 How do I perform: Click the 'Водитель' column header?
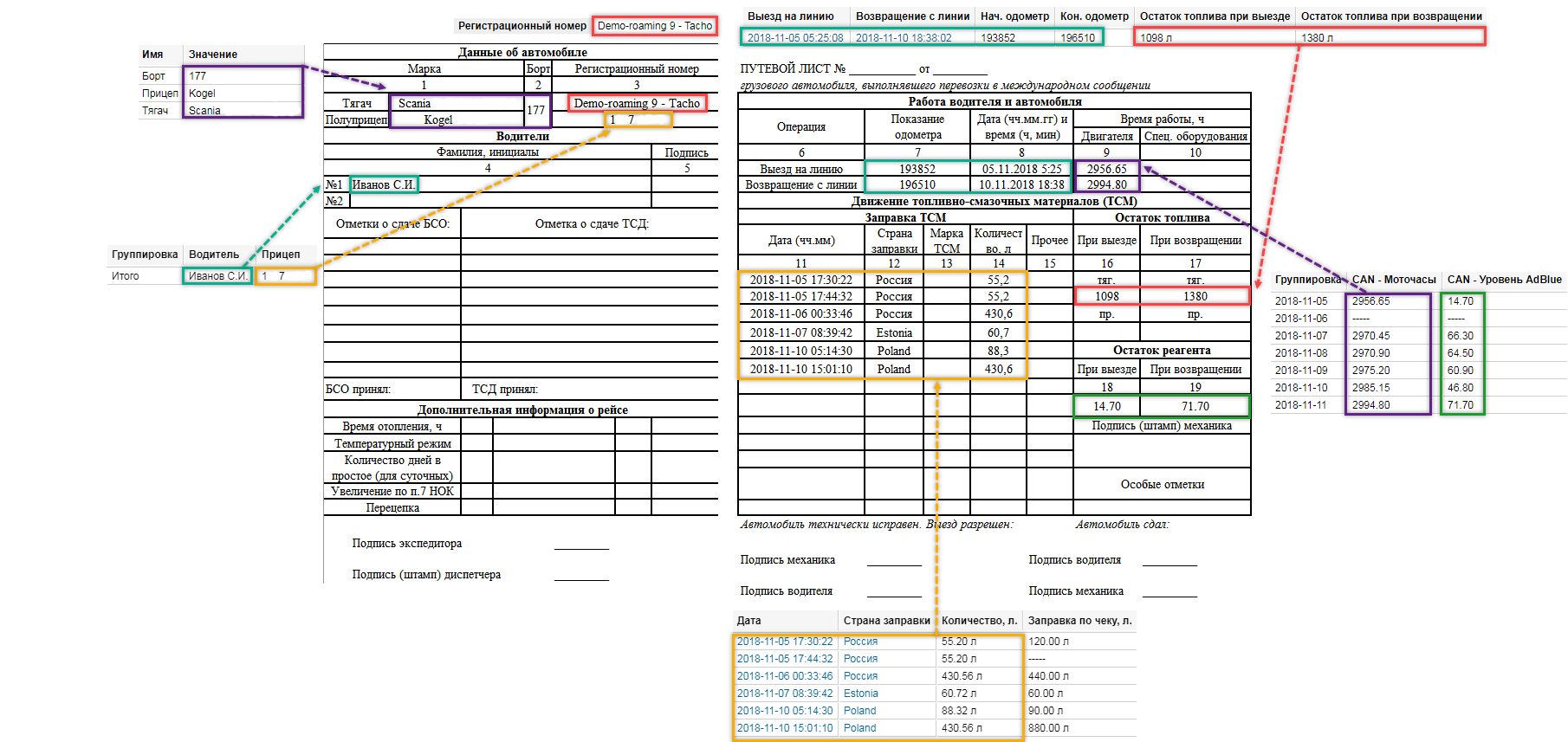click(x=214, y=255)
